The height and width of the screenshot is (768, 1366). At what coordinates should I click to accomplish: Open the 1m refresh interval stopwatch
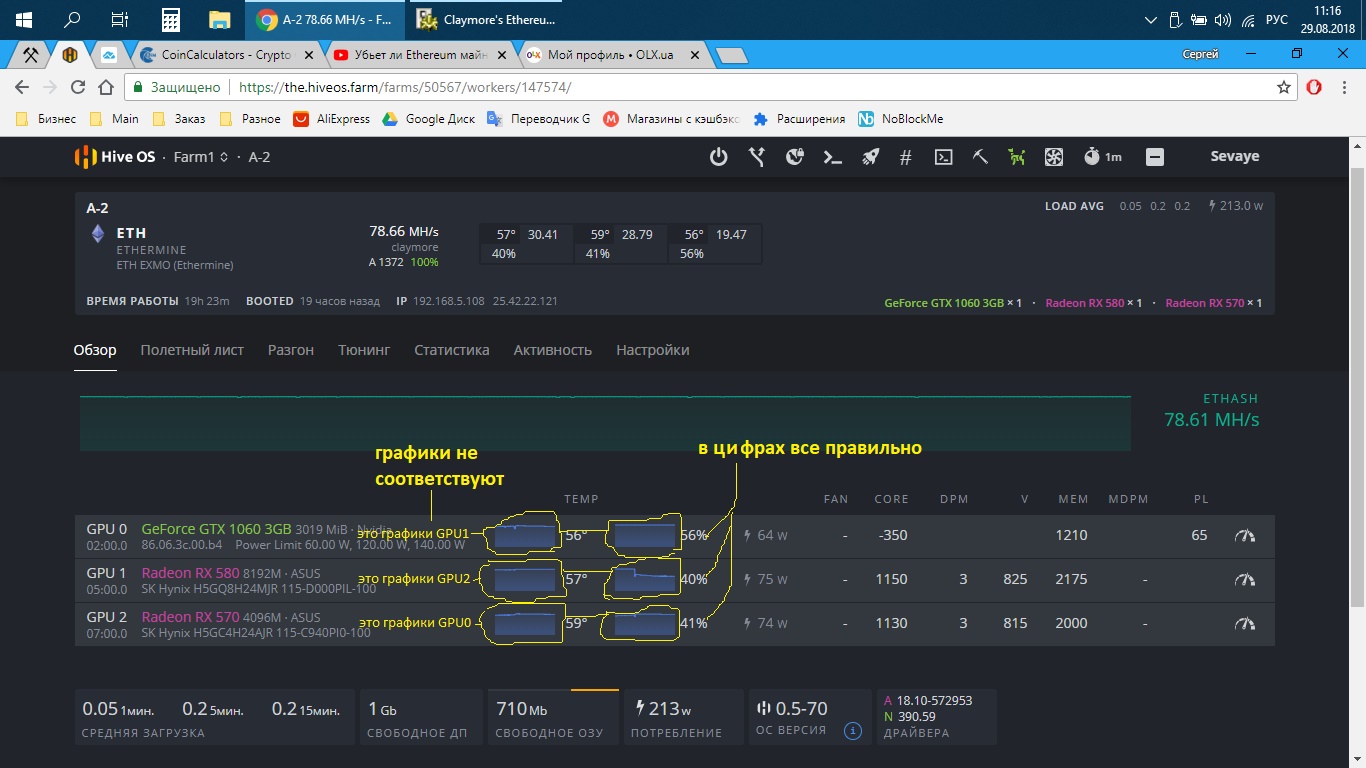(1102, 157)
